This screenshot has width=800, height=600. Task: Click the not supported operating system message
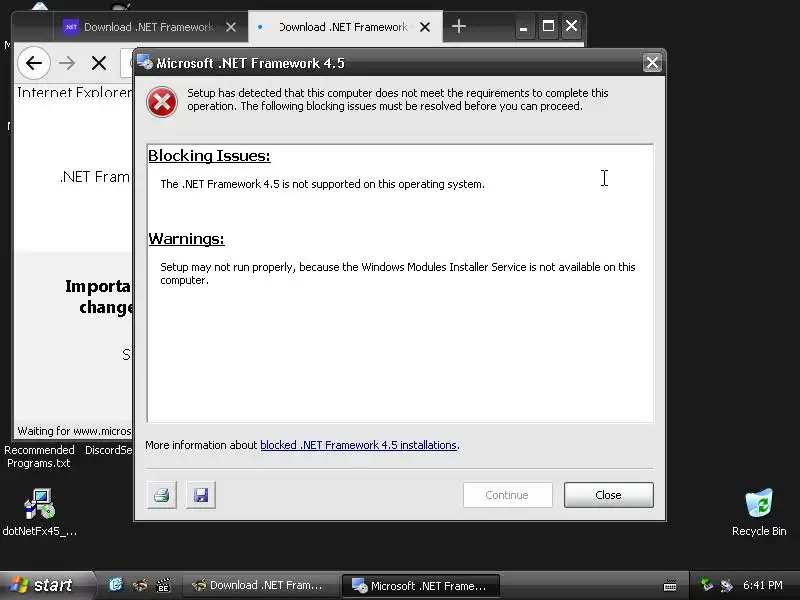[x=322, y=184]
